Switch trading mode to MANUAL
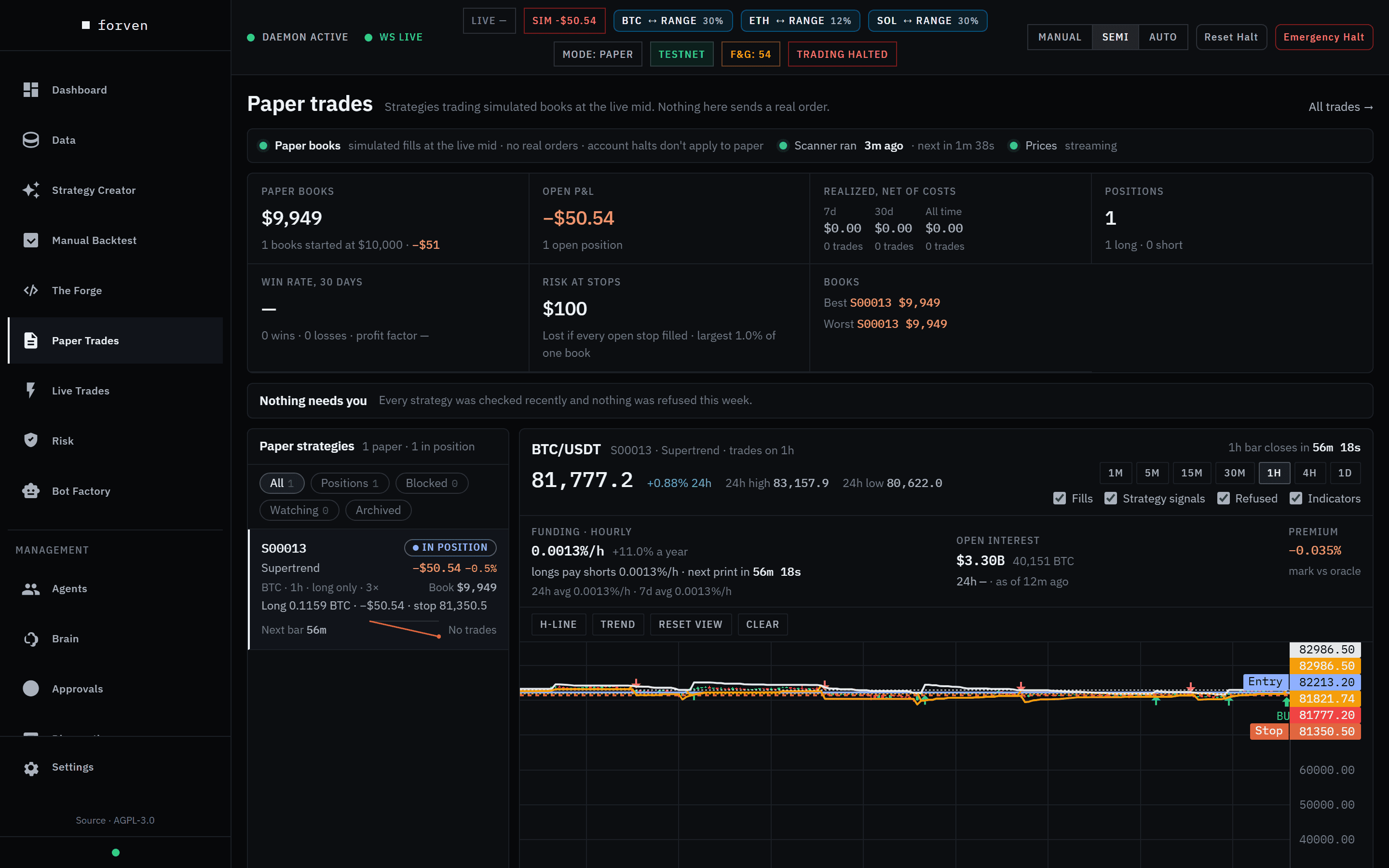 (1060, 37)
